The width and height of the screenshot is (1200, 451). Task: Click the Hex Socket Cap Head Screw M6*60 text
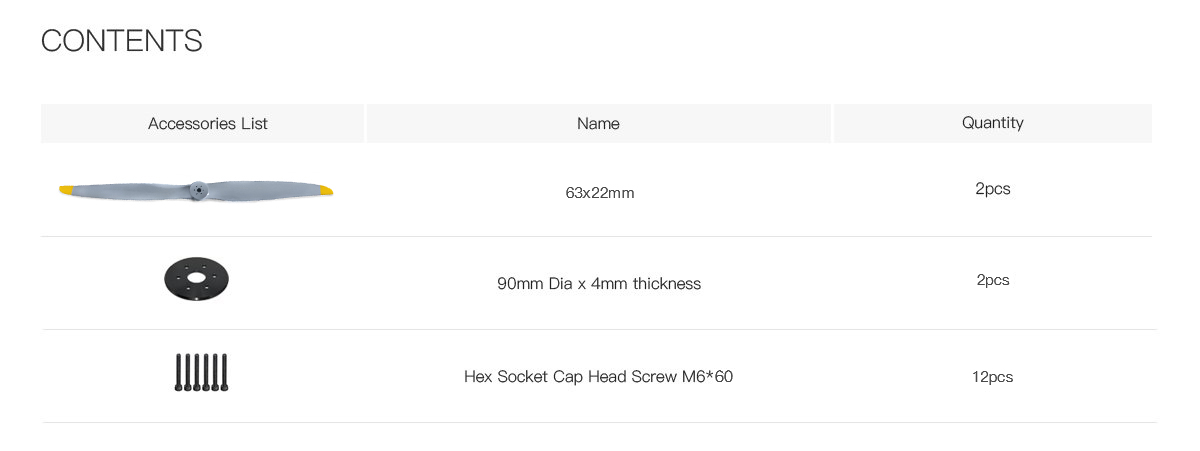point(598,377)
